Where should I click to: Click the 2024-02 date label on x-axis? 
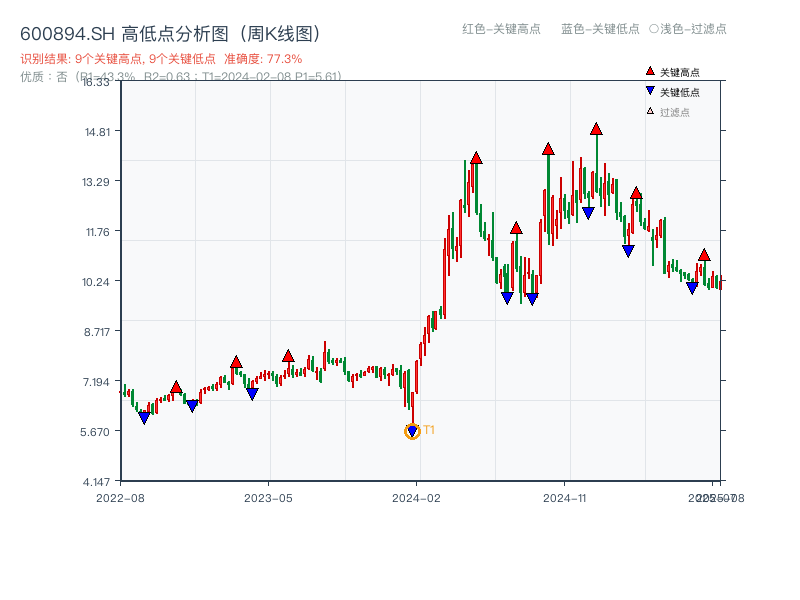[417, 496]
